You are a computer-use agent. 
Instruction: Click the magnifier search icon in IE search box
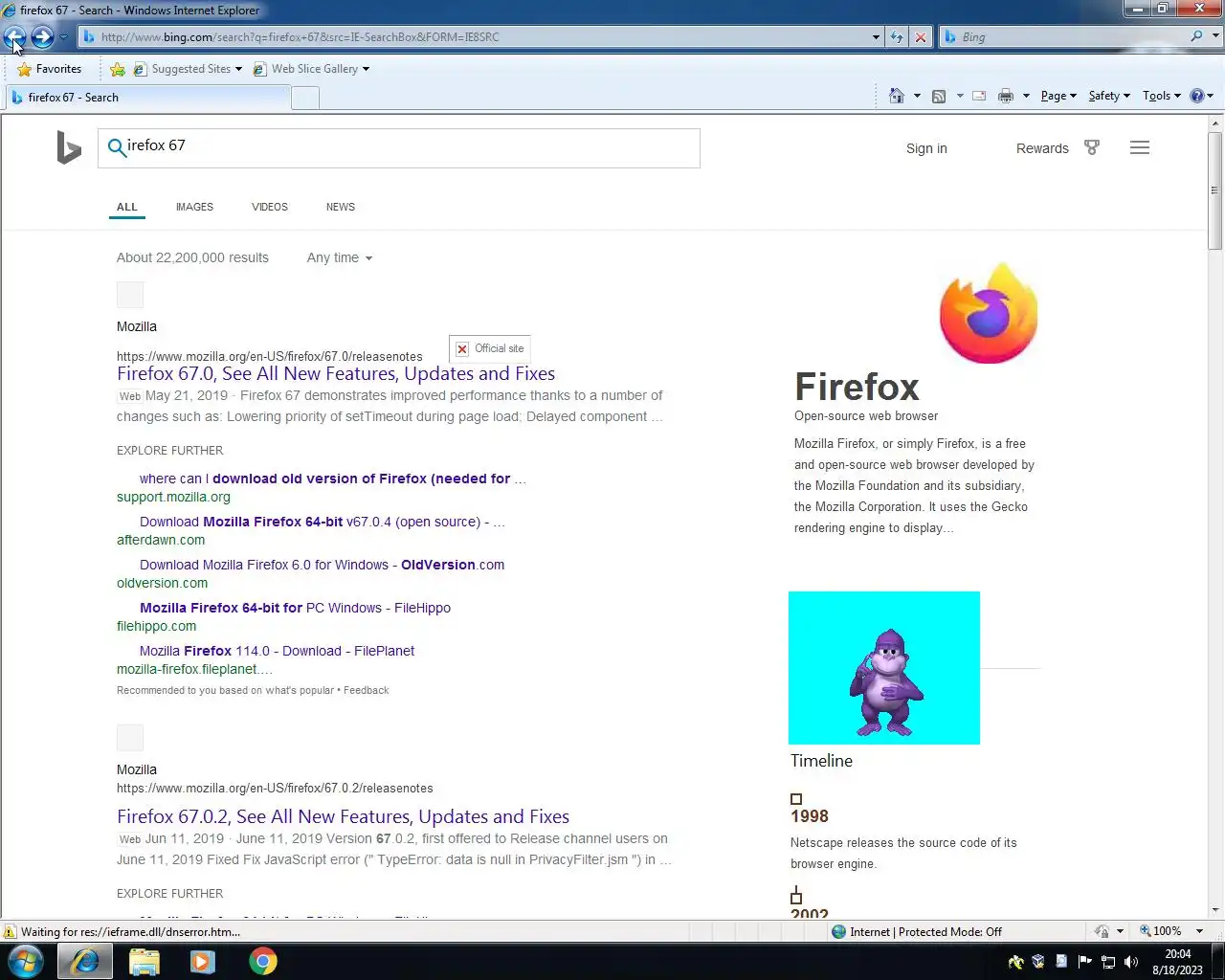point(1196,36)
